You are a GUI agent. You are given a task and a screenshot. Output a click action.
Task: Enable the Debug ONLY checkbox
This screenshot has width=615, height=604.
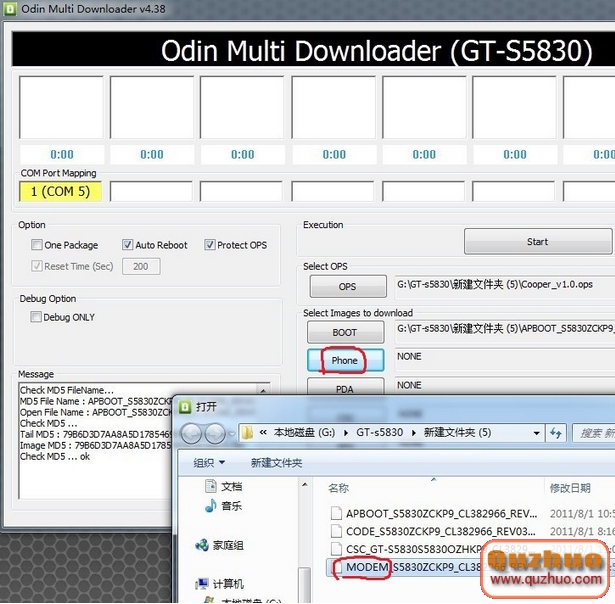[x=37, y=317]
